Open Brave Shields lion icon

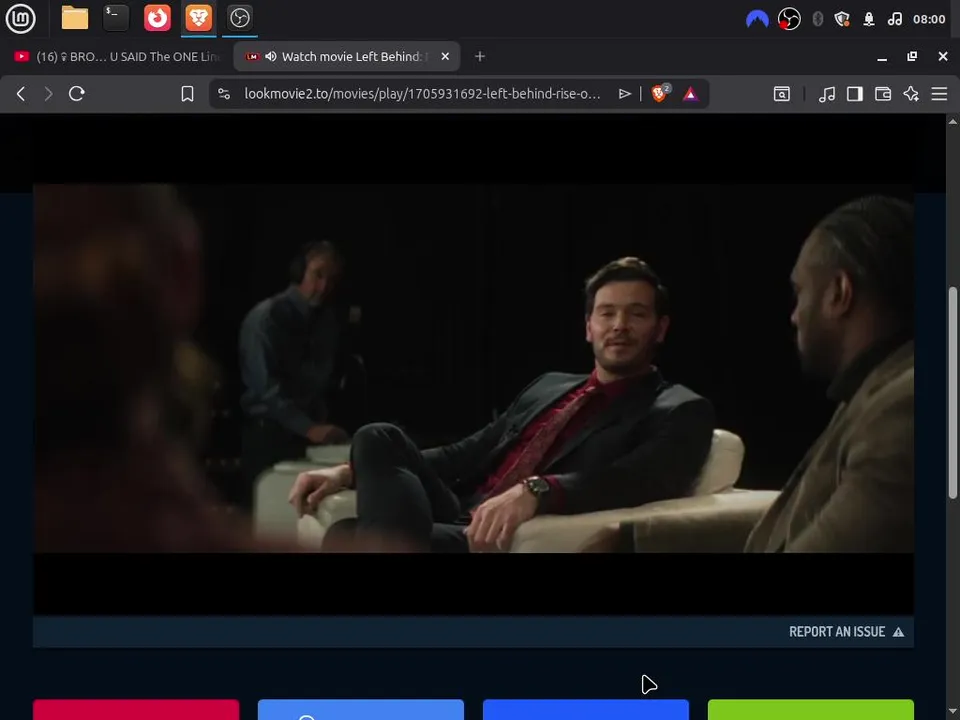tap(660, 93)
